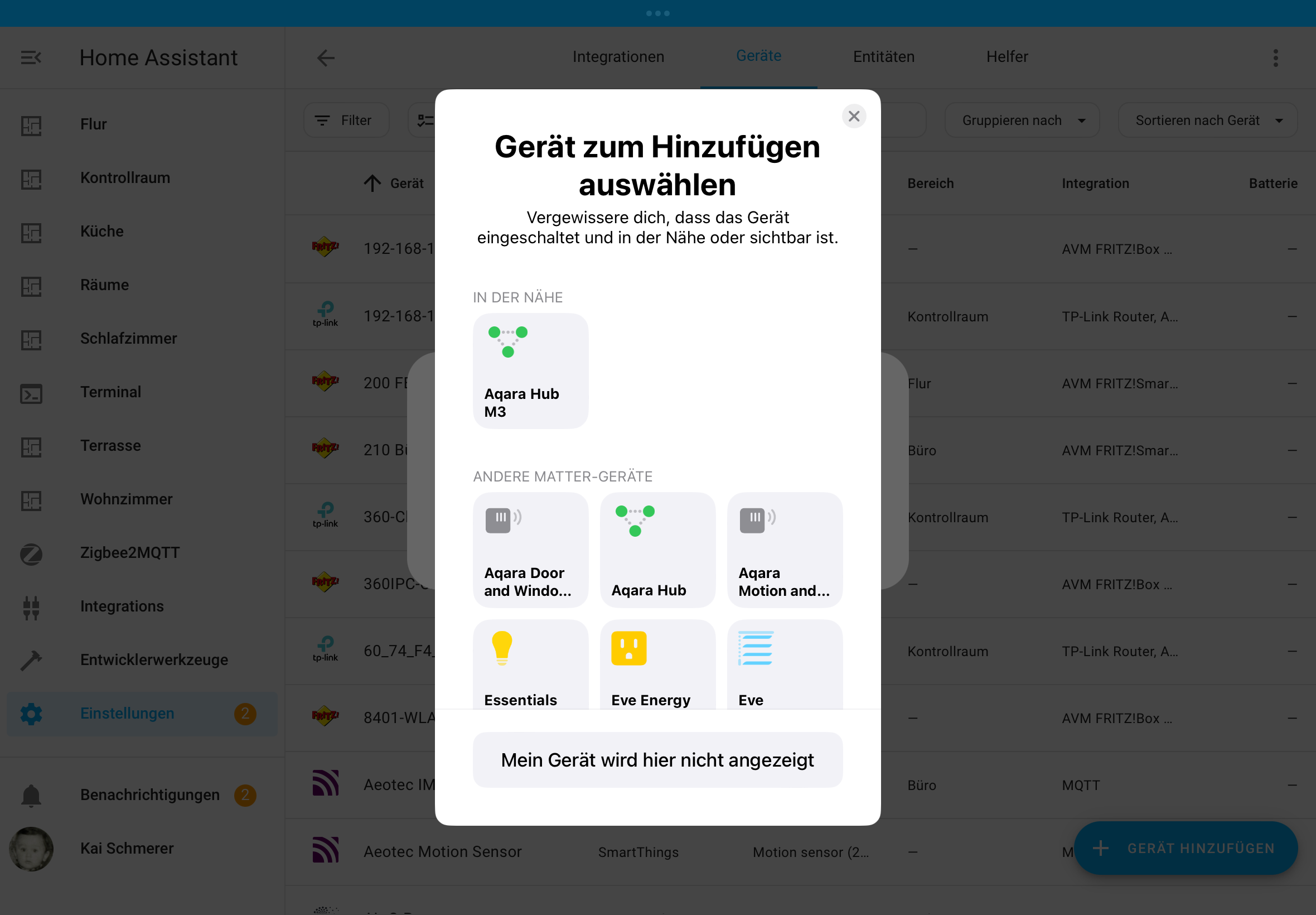Select the Aqara Motion and light sensor tile
The height and width of the screenshot is (915, 1316).
pyautogui.click(x=785, y=549)
